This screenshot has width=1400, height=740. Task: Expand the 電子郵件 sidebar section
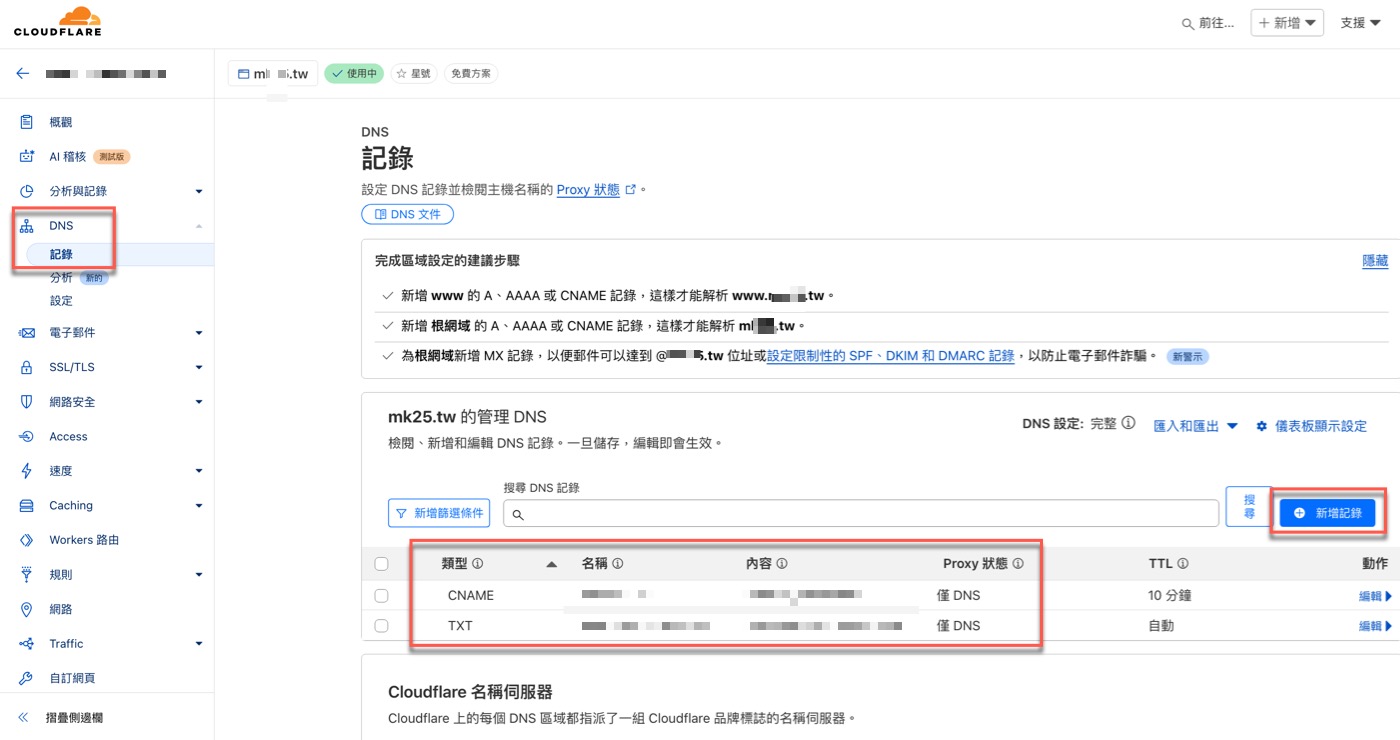coord(198,333)
